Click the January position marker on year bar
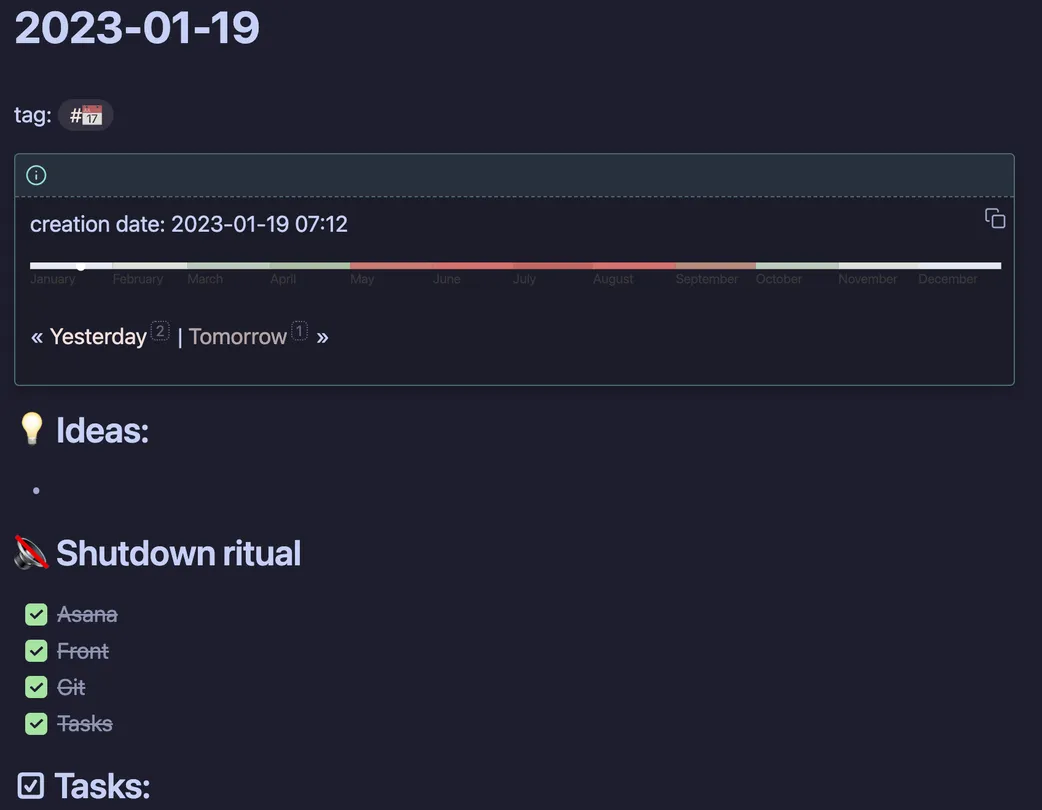Image resolution: width=1042 pixels, height=810 pixels. click(81, 266)
